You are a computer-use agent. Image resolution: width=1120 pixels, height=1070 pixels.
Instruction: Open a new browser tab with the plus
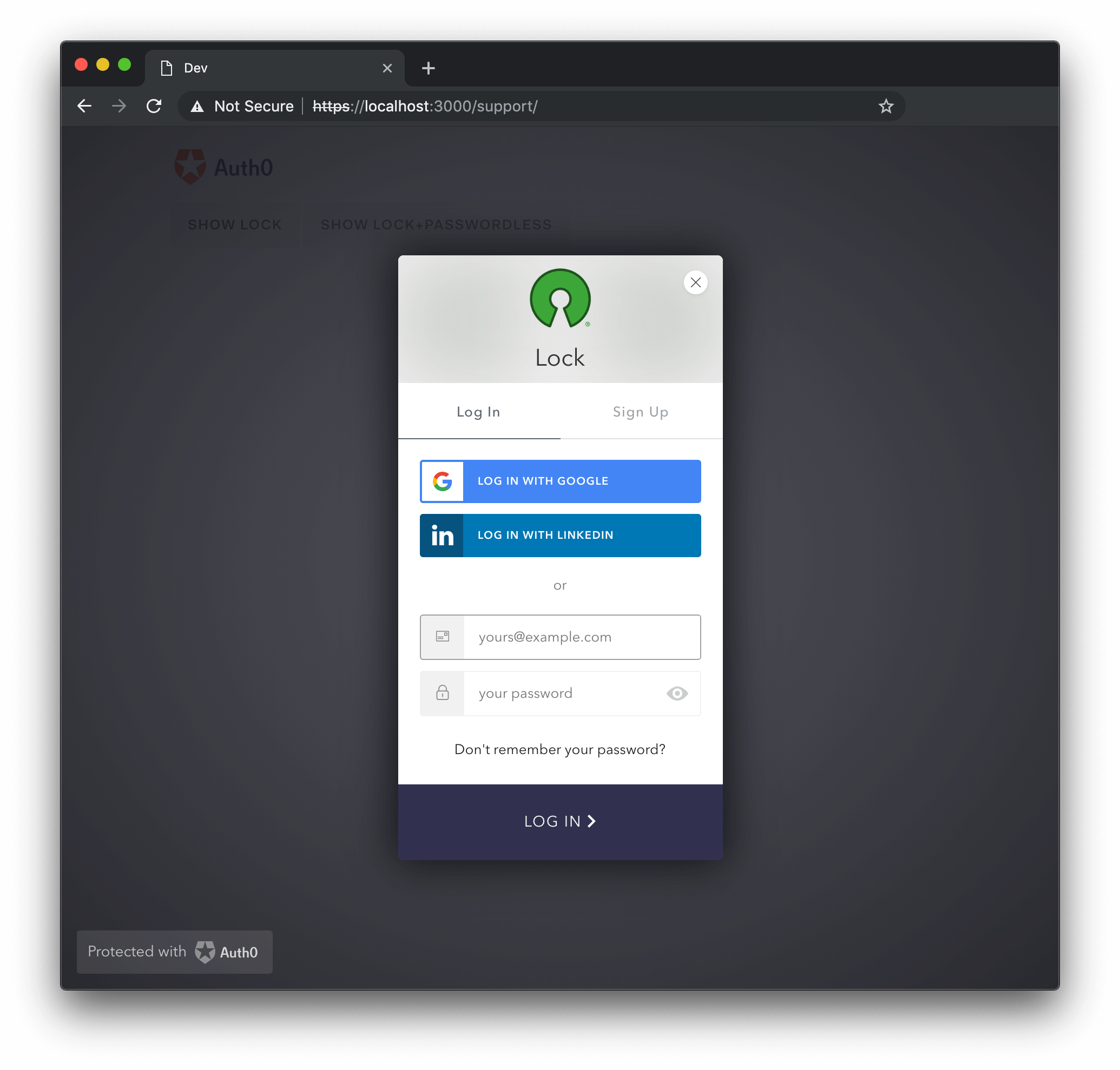coord(428,68)
